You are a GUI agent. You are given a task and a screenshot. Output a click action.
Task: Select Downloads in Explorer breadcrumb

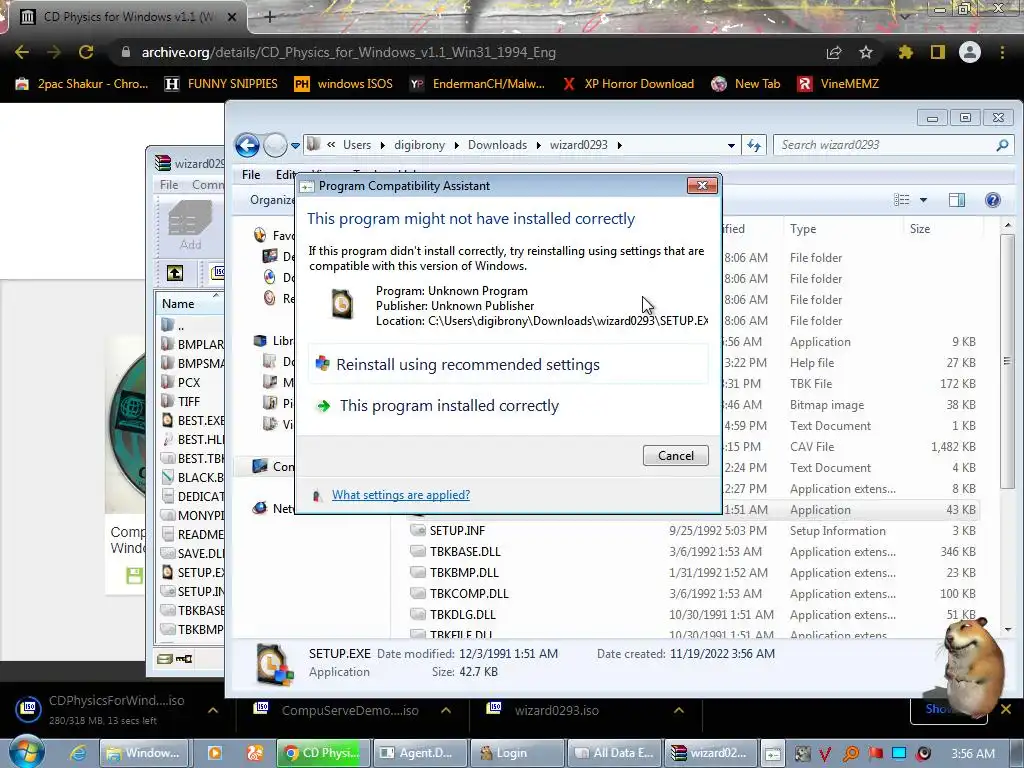click(x=497, y=145)
